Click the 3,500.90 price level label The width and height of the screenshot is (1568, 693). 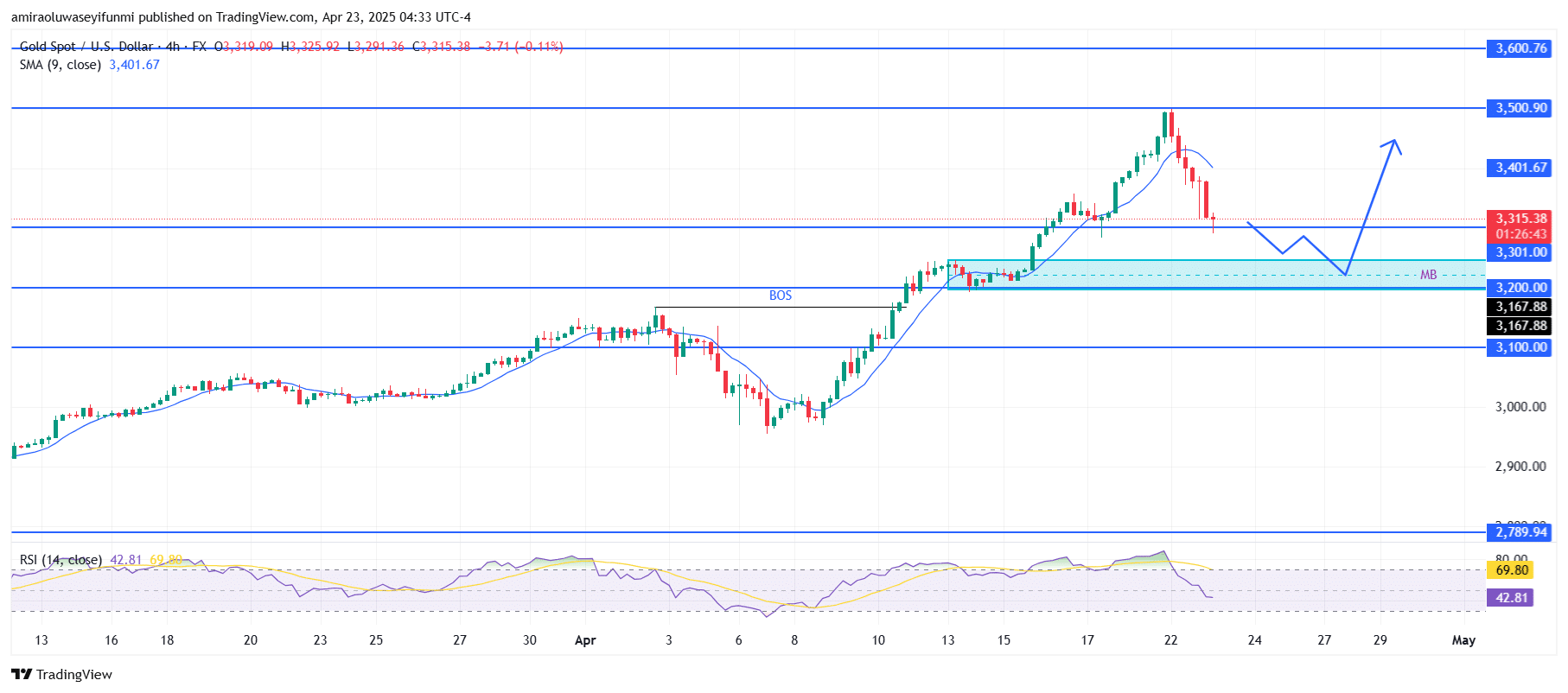pyautogui.click(x=1520, y=108)
